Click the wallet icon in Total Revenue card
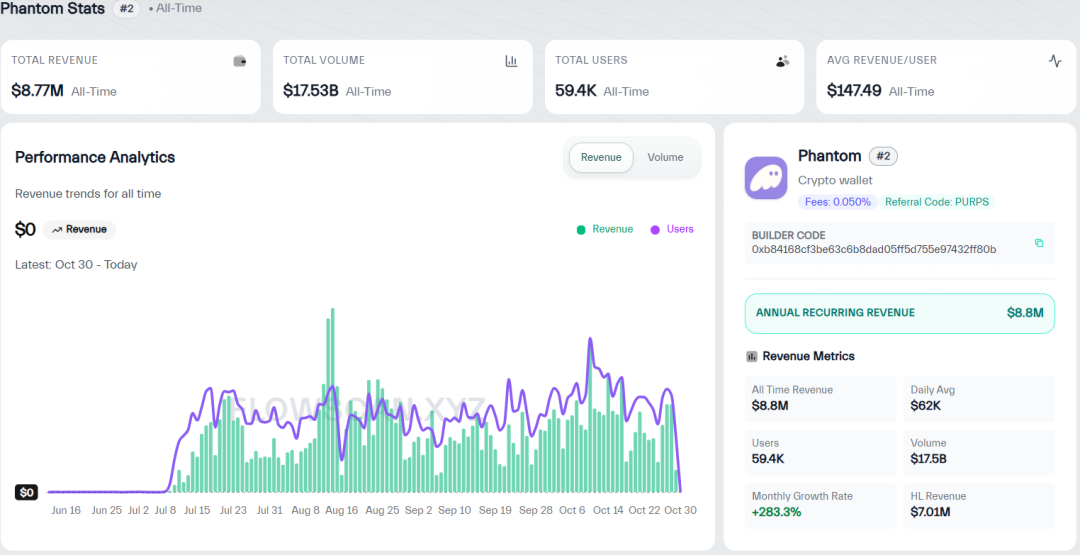The width and height of the screenshot is (1080, 555). (x=240, y=61)
